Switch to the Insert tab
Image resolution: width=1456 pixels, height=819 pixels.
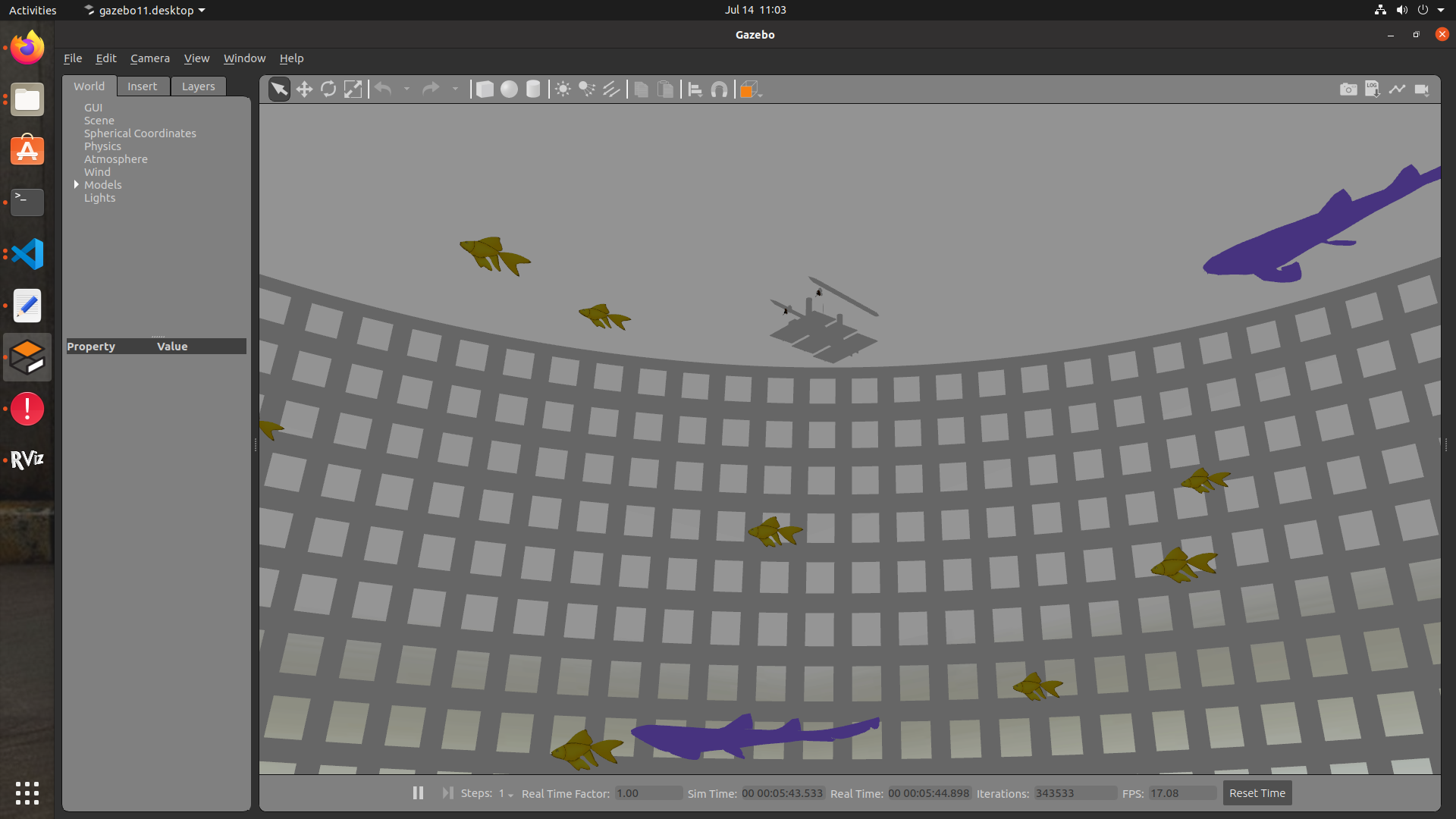[x=143, y=86]
